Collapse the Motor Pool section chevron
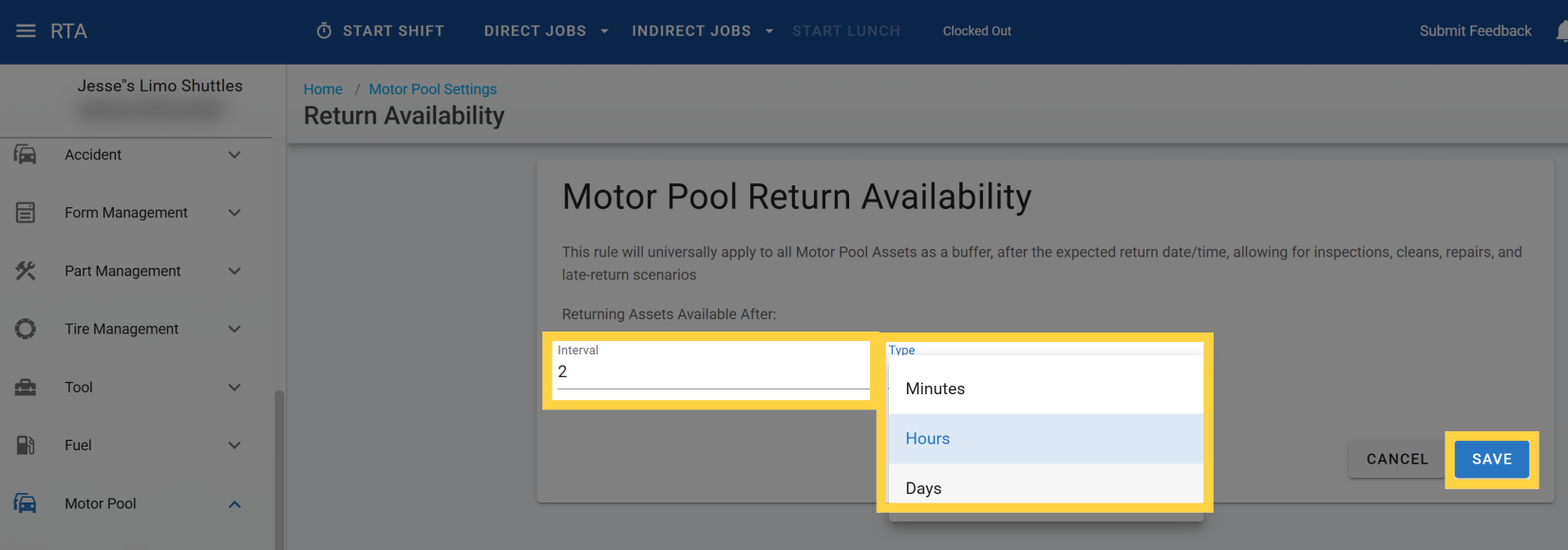1568x550 pixels. (x=235, y=504)
